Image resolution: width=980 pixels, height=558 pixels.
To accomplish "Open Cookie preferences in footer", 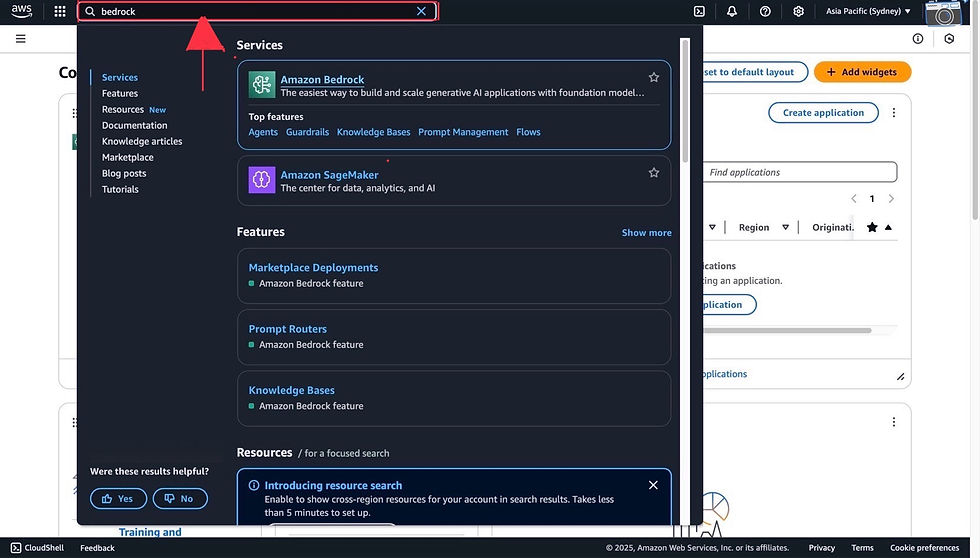I will (924, 548).
